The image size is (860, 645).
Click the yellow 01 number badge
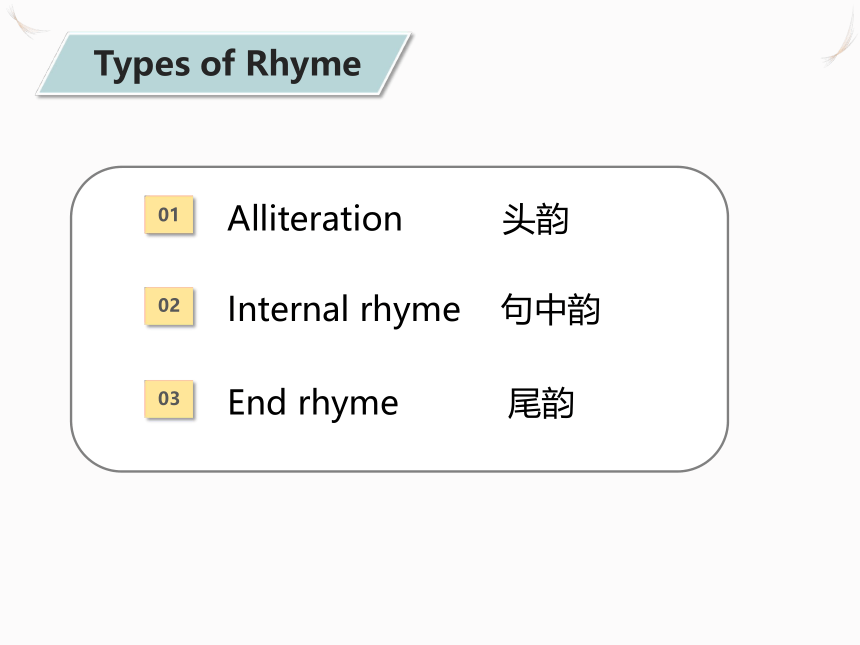[169, 214]
